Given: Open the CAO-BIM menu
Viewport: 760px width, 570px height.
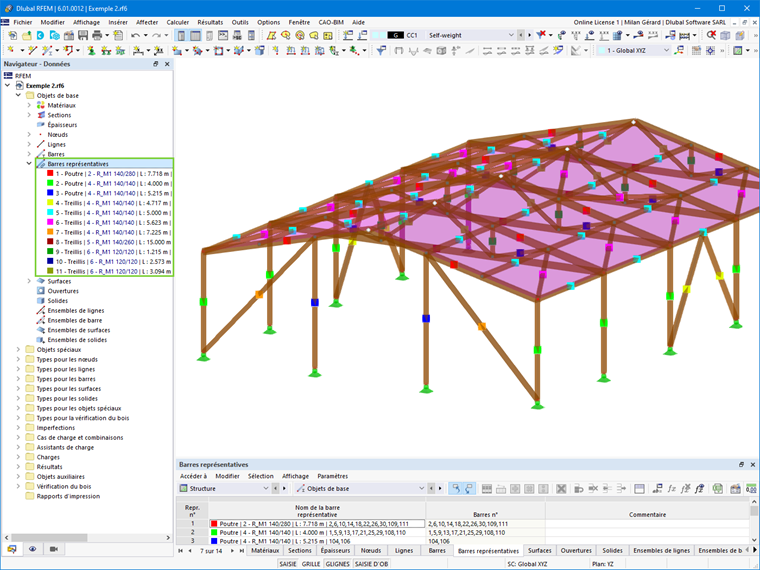Looking at the screenshot, I should [331, 22].
